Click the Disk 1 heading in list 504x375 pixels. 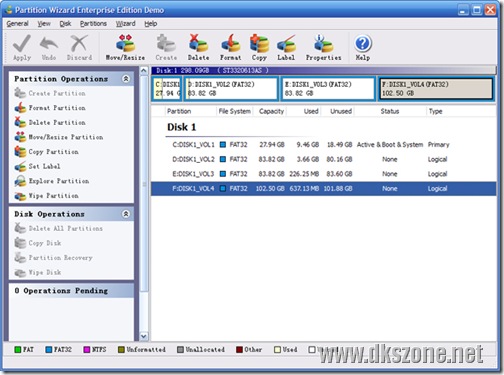[182, 127]
